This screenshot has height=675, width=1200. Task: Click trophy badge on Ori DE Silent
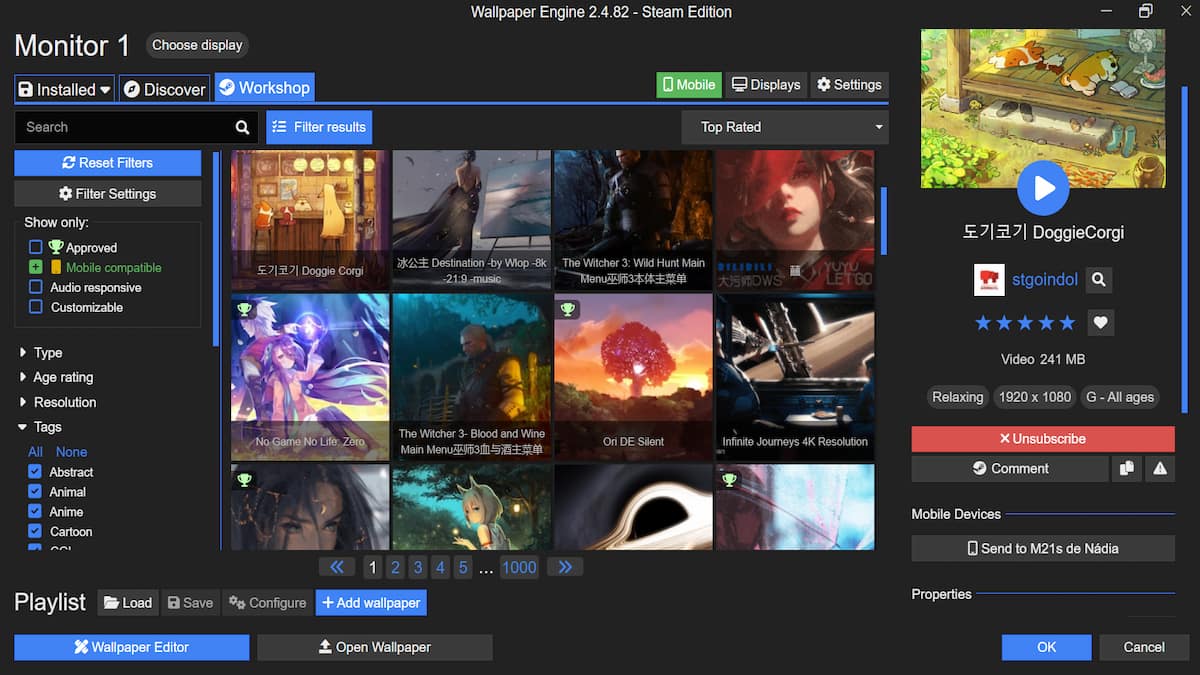(x=568, y=309)
